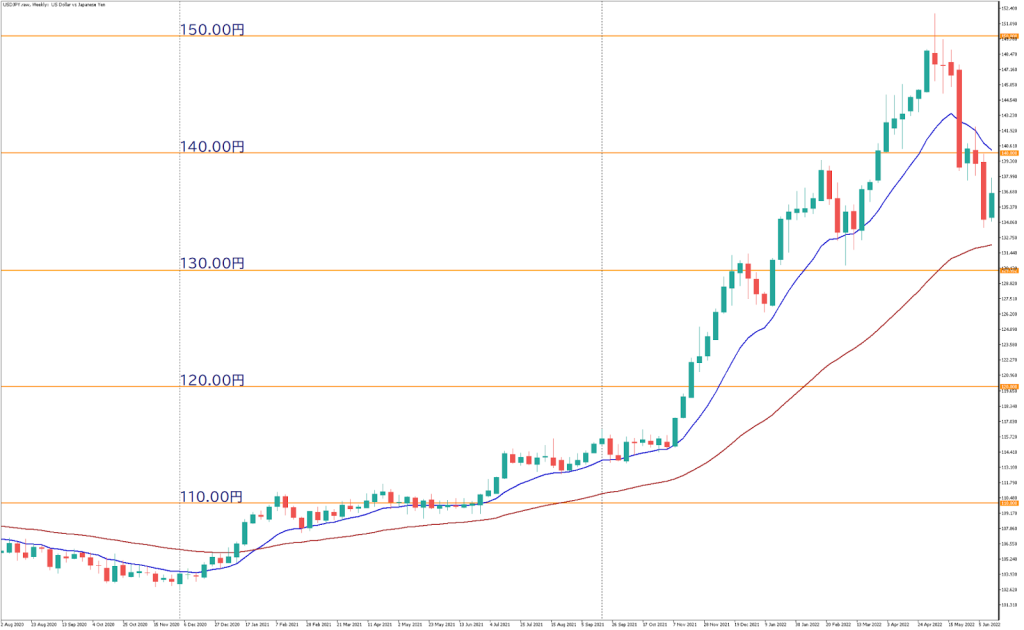
Task: Click the 130.00円 price label
Action: tap(211, 263)
